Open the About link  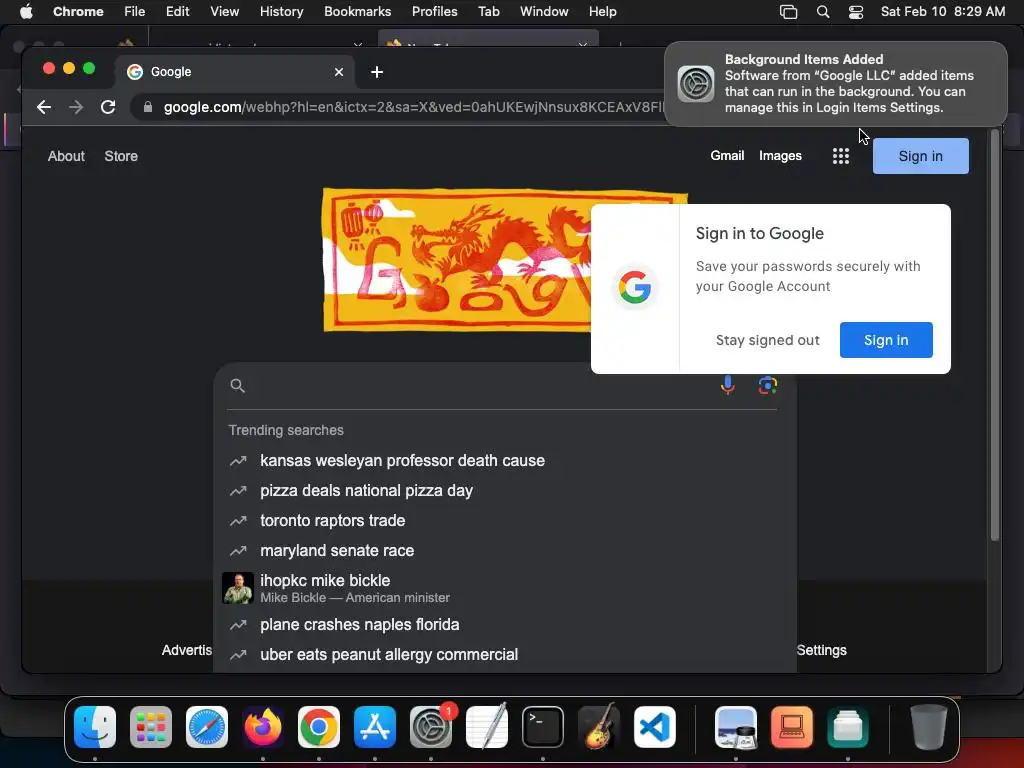coord(66,156)
